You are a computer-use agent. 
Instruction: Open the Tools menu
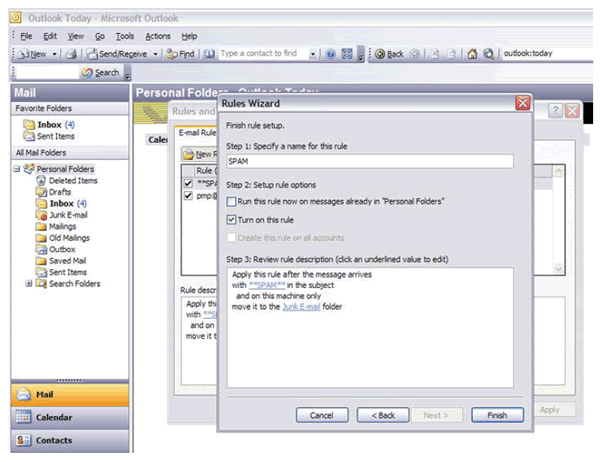tap(125, 36)
